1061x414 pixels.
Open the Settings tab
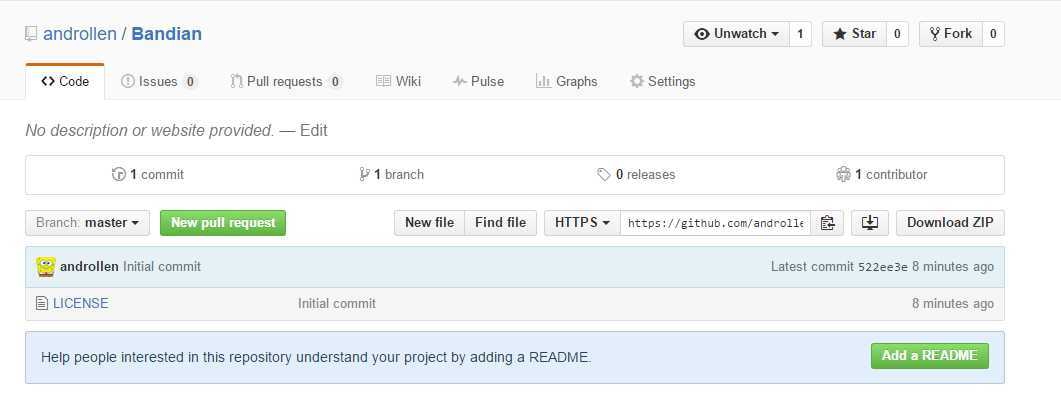tap(662, 81)
